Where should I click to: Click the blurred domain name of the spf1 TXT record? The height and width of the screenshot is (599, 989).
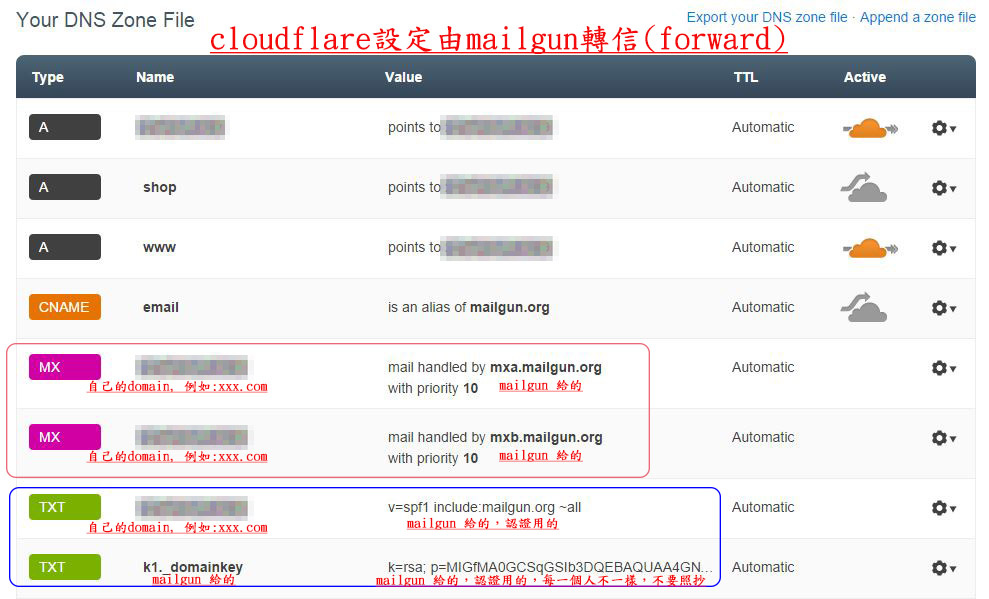coord(192,507)
